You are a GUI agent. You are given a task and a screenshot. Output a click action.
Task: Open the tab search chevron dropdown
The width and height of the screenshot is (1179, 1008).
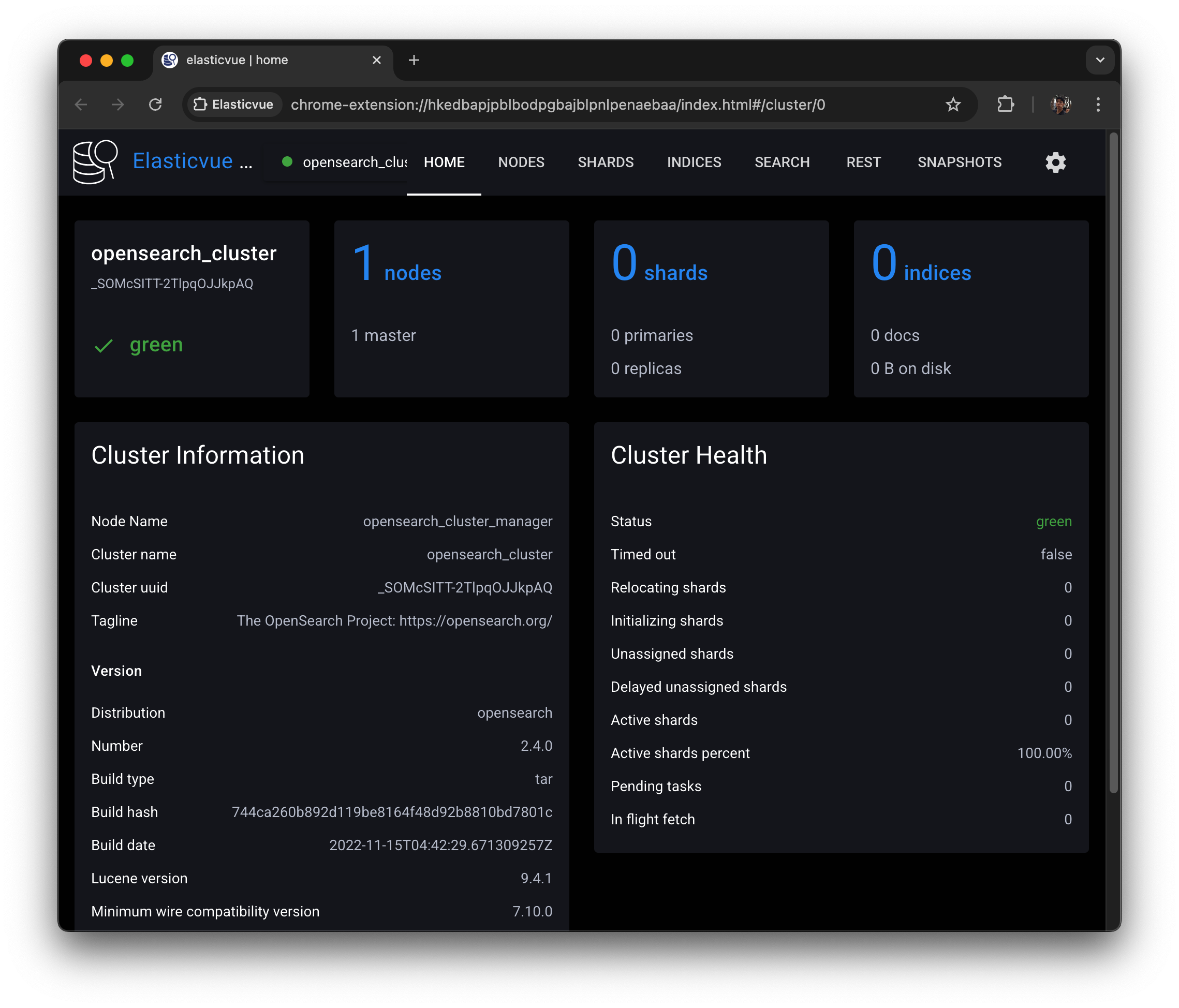pos(1099,61)
